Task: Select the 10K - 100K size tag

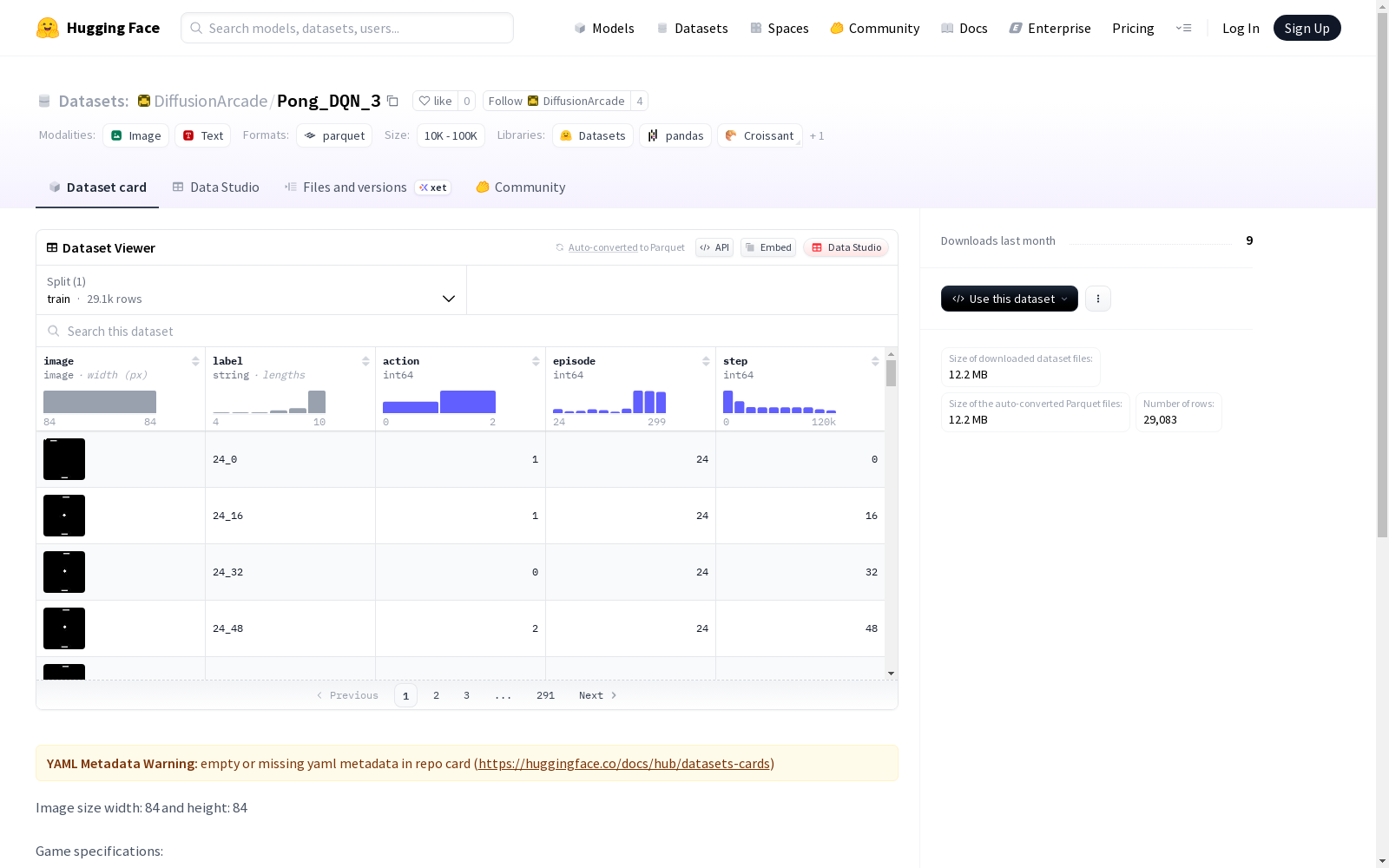Action: pyautogui.click(x=451, y=135)
